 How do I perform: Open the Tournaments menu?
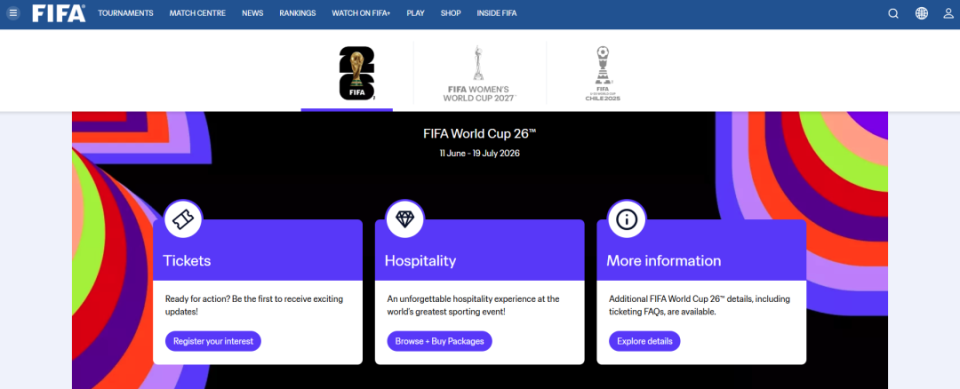(x=126, y=13)
